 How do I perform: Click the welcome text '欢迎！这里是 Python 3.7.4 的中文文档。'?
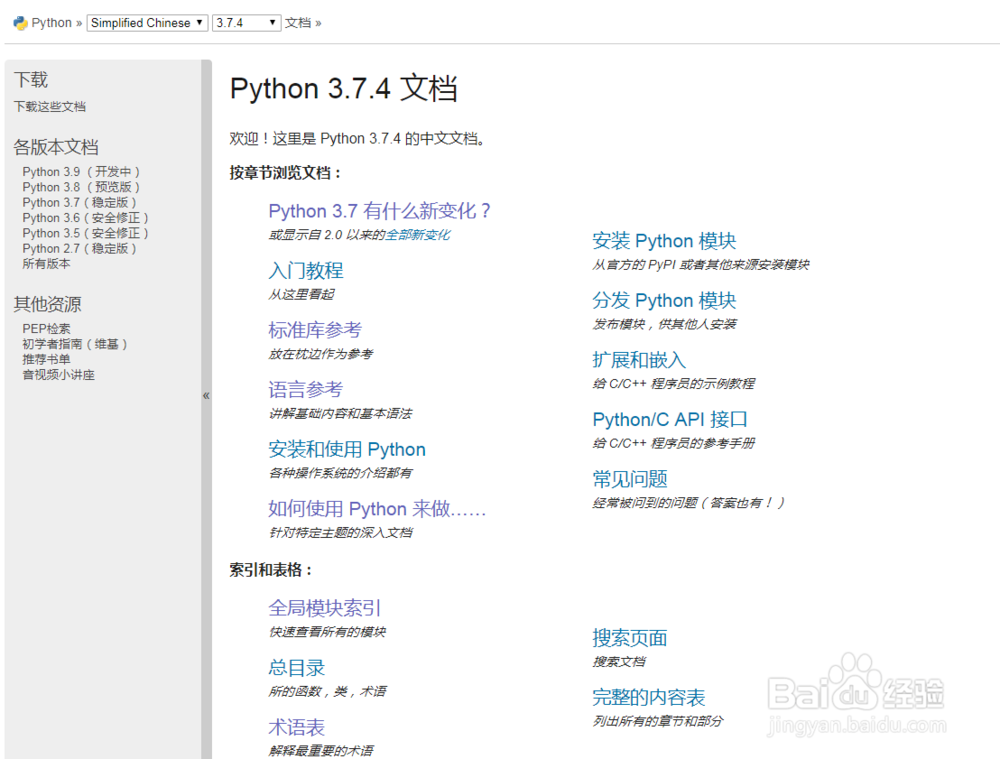360,138
